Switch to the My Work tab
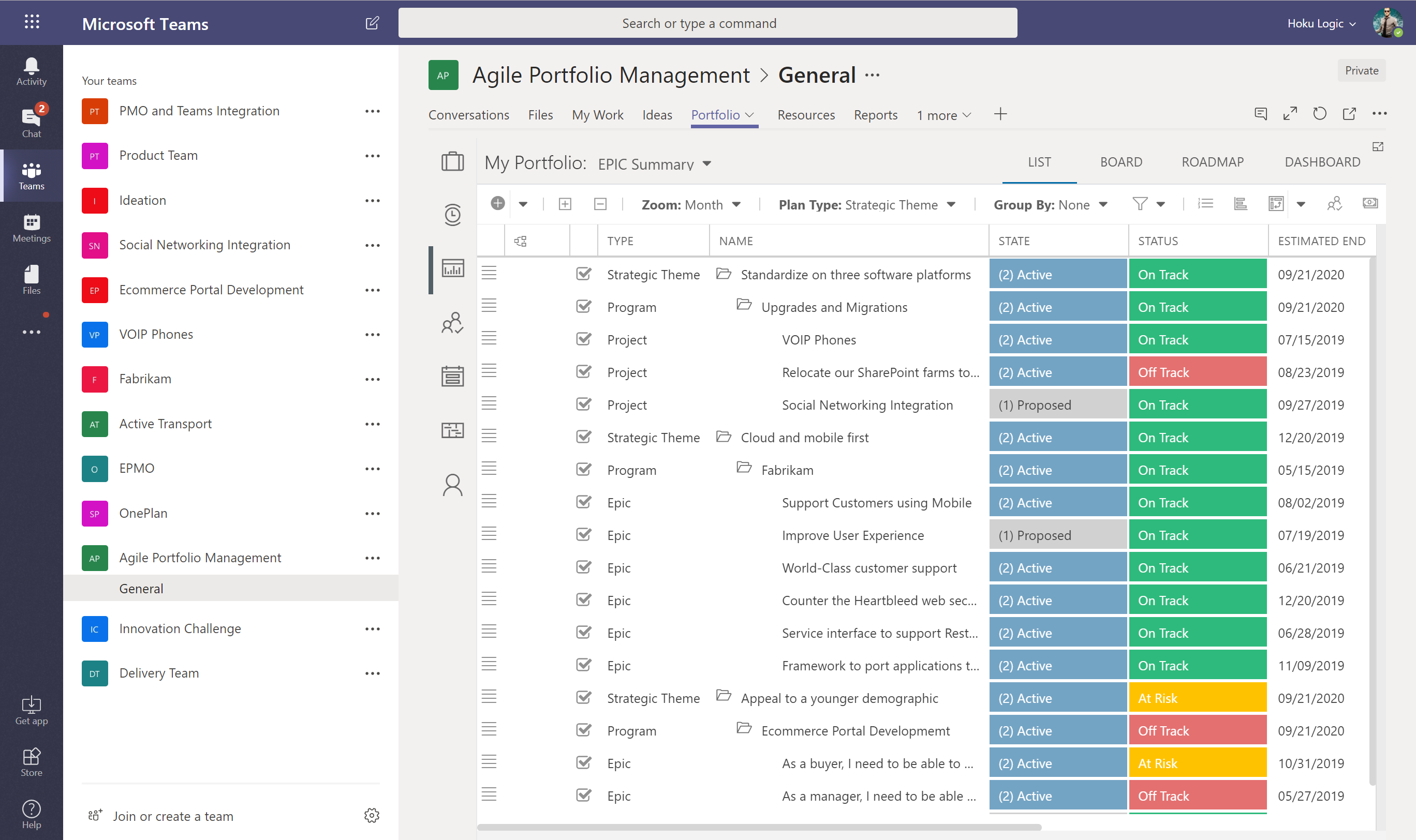Viewport: 1416px width, 840px height. click(598, 115)
